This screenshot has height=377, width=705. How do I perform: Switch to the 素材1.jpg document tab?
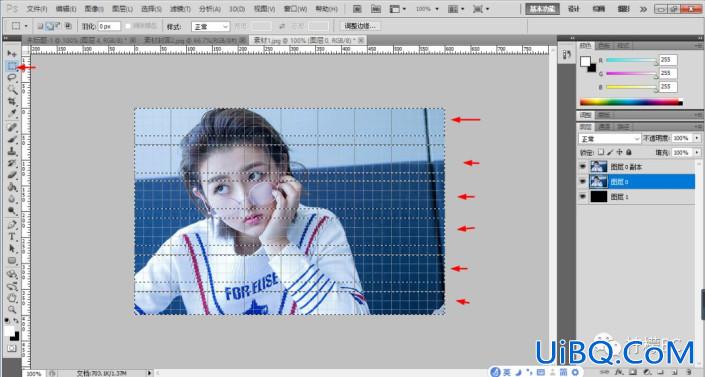click(306, 40)
